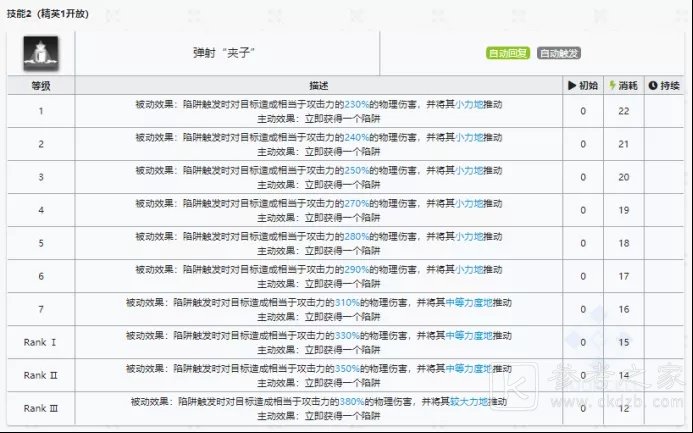This screenshot has width=693, height=433.
Task: Open the 小力地 link in level 1 row
Action: [x=466, y=103]
